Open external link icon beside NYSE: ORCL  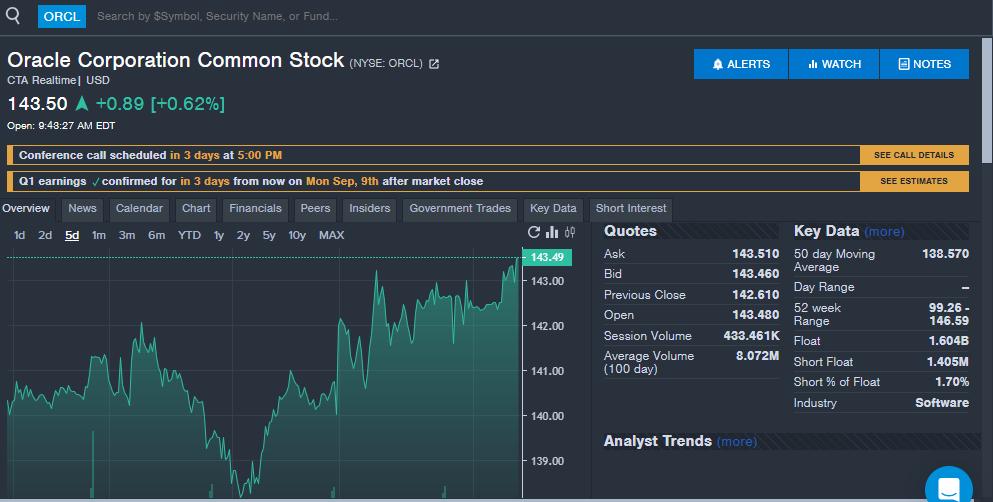point(434,64)
